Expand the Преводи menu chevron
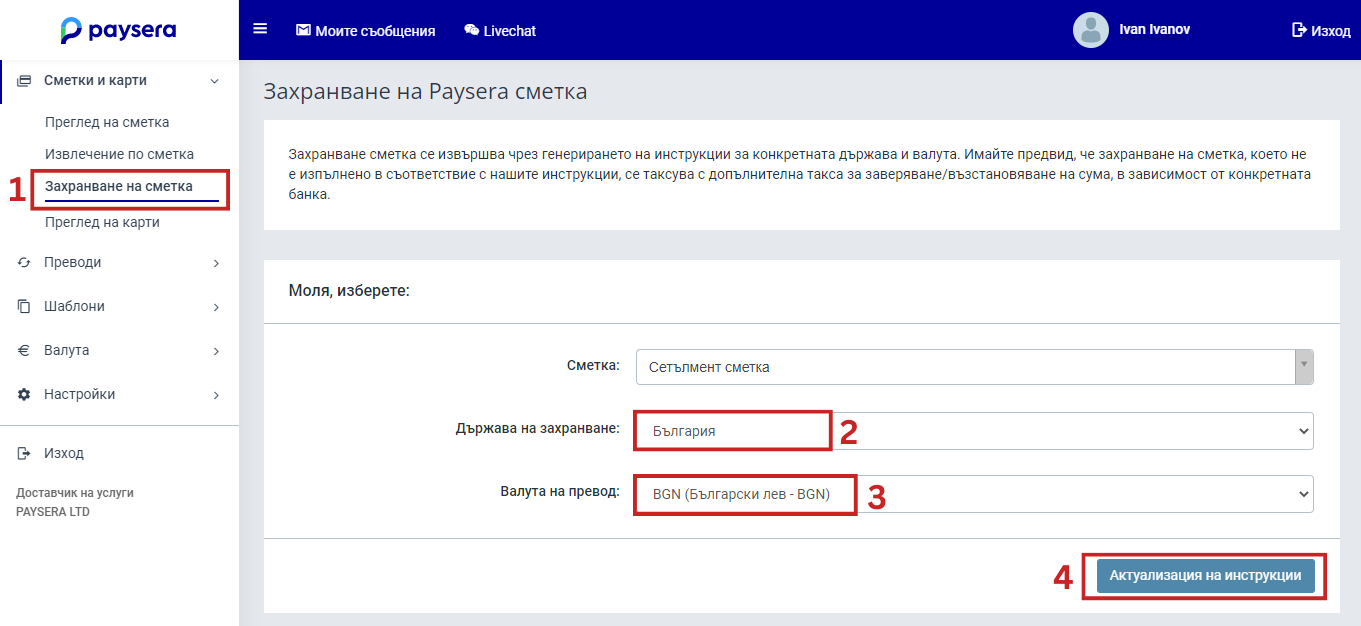1361x626 pixels. coord(216,264)
